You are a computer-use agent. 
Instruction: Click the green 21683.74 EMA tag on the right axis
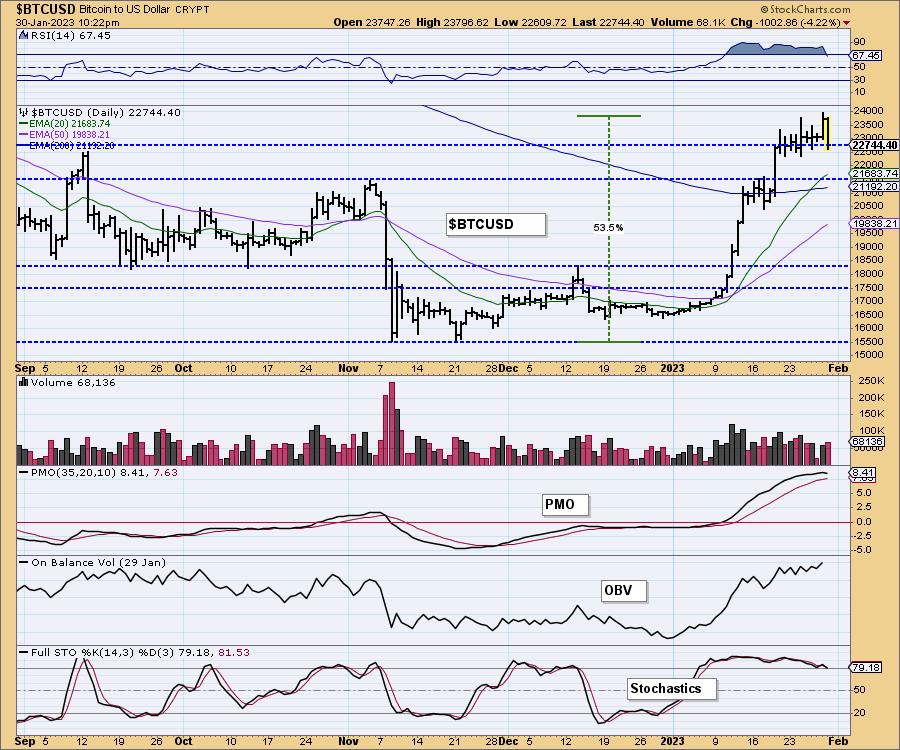(x=874, y=173)
